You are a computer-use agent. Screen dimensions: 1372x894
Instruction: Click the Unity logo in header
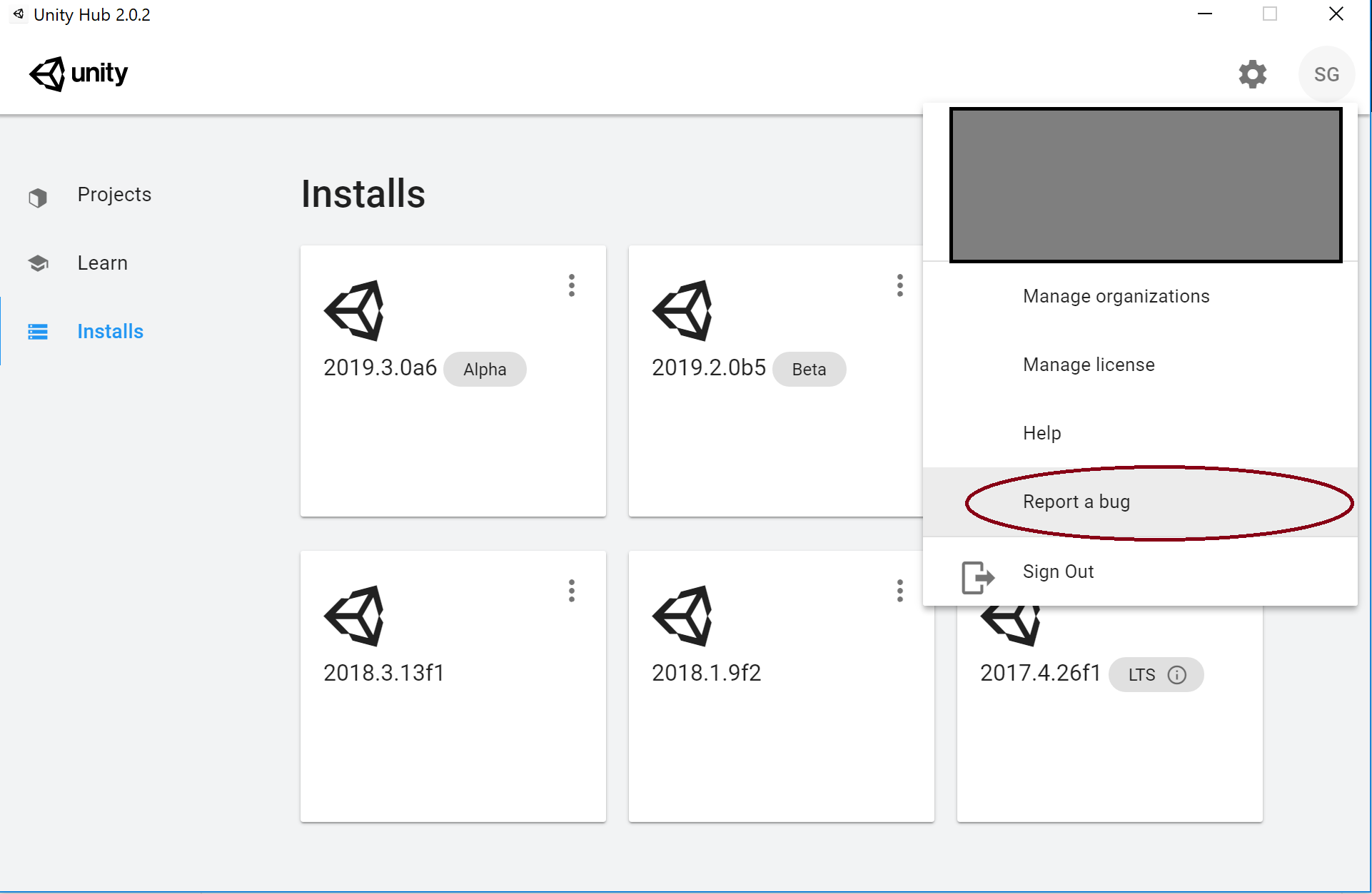pos(79,73)
